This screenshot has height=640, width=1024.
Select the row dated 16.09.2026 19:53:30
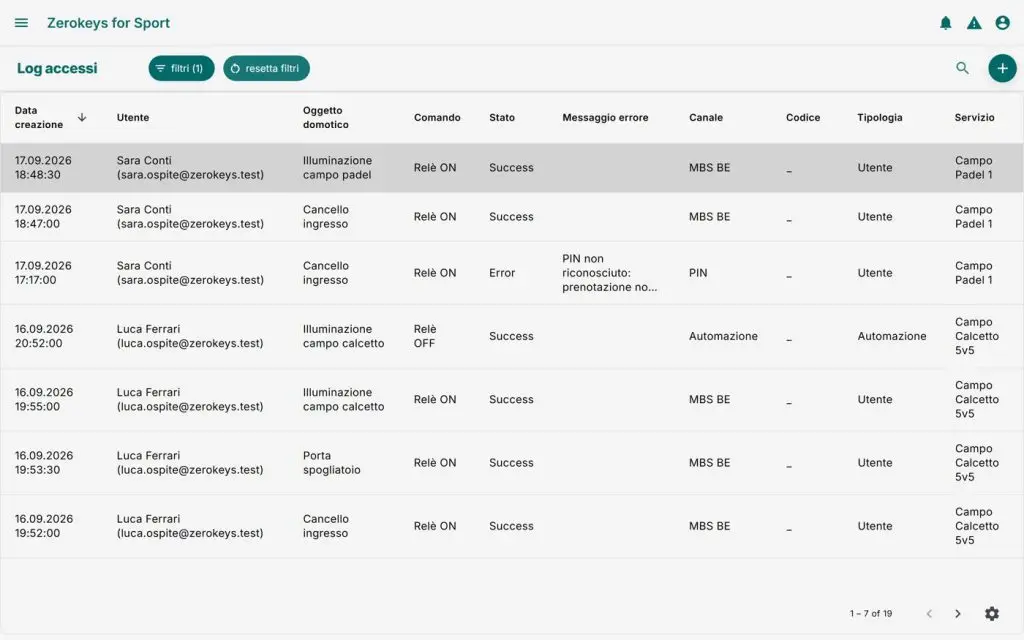pos(512,463)
